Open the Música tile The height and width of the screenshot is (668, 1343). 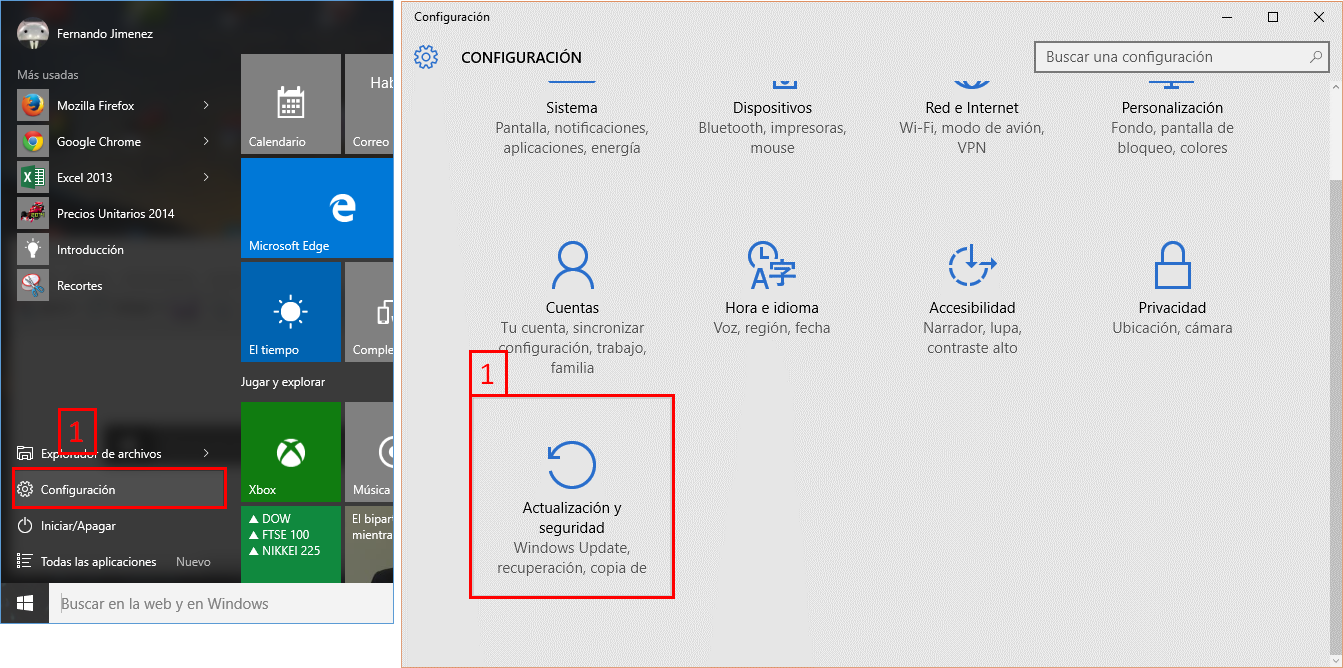(x=369, y=452)
